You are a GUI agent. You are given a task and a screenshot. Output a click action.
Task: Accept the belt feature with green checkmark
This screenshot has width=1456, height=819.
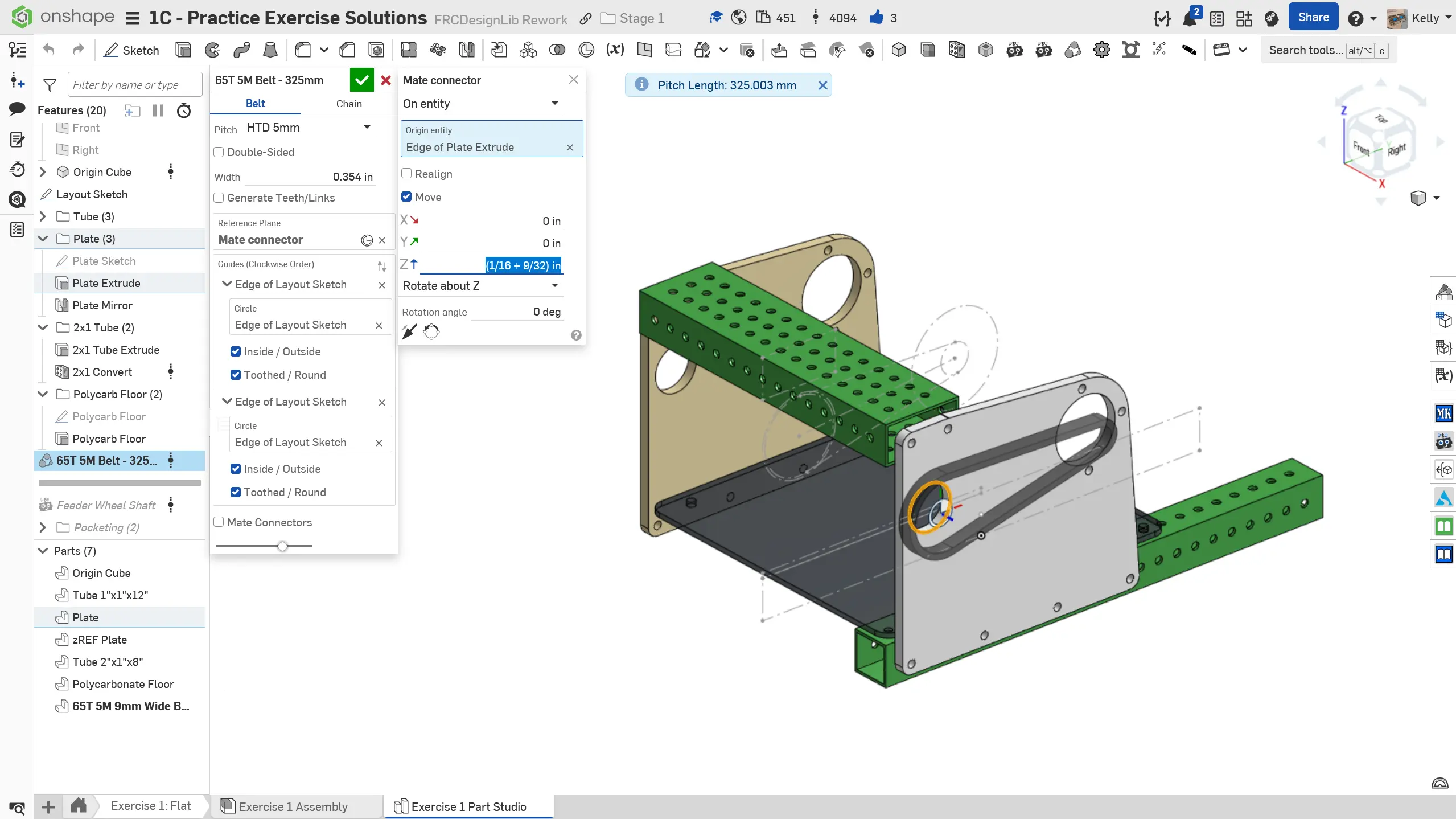pos(361,80)
